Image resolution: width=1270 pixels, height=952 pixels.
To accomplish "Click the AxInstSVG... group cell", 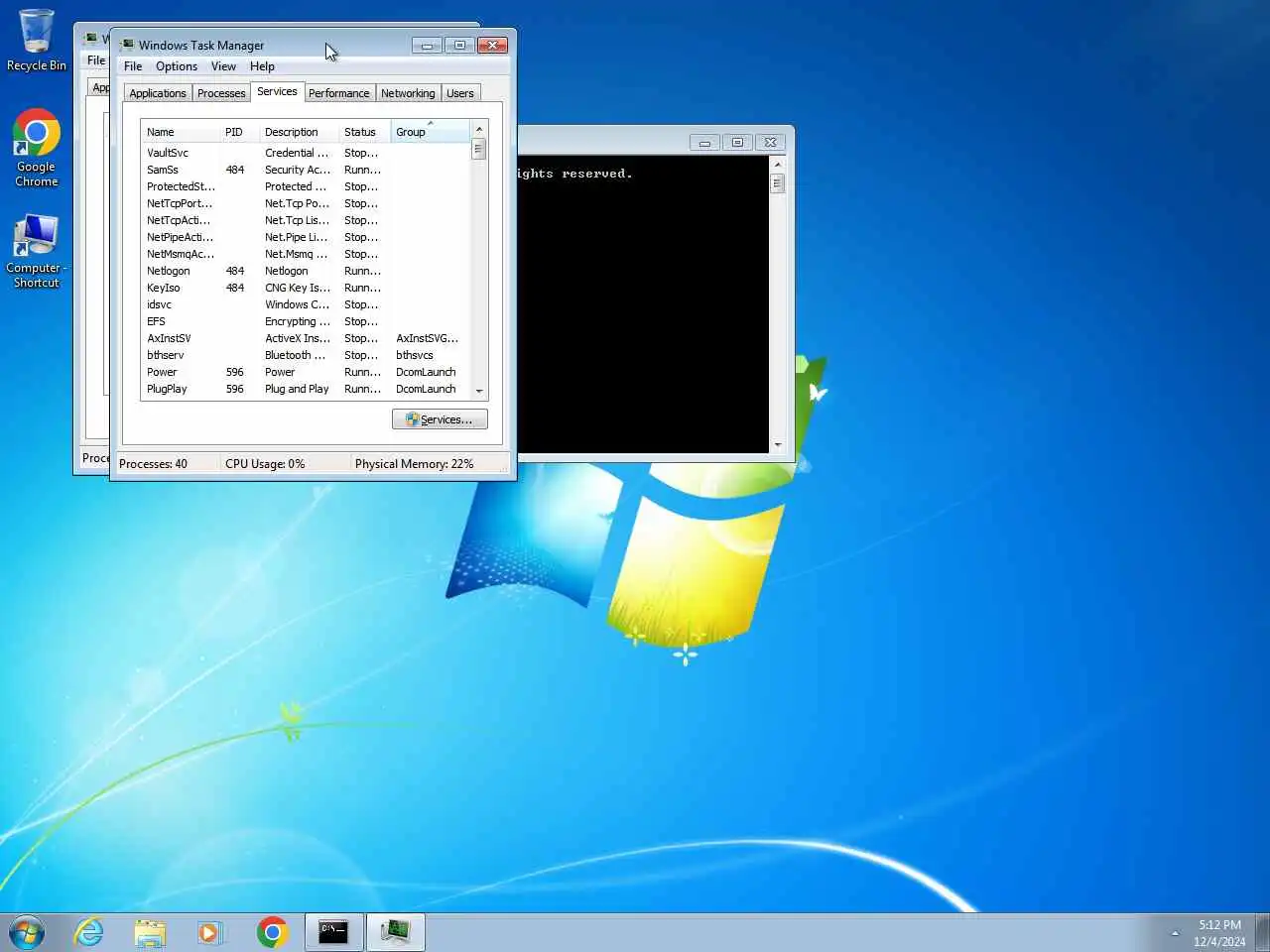I will (427, 338).
